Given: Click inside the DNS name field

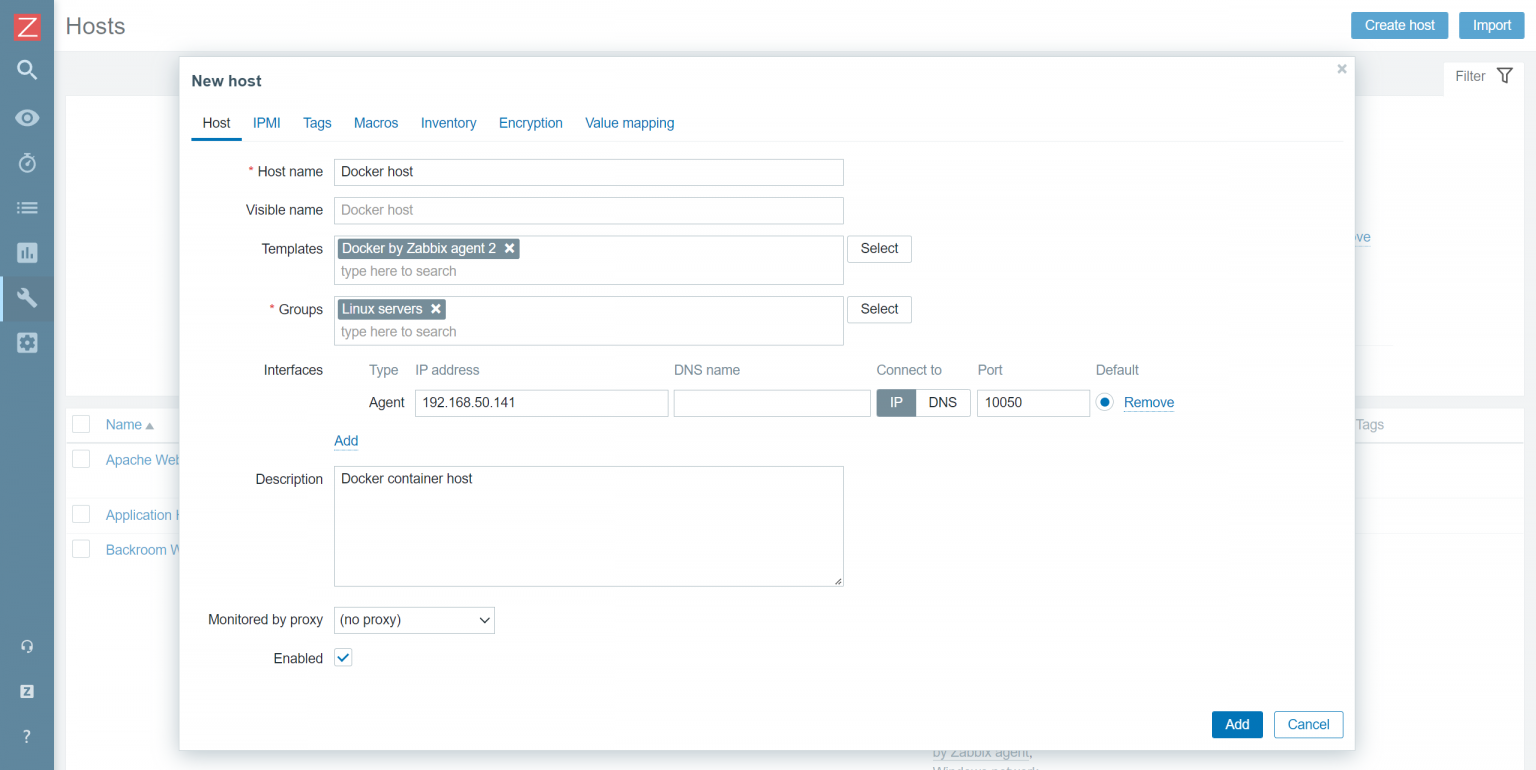Looking at the screenshot, I should point(771,402).
